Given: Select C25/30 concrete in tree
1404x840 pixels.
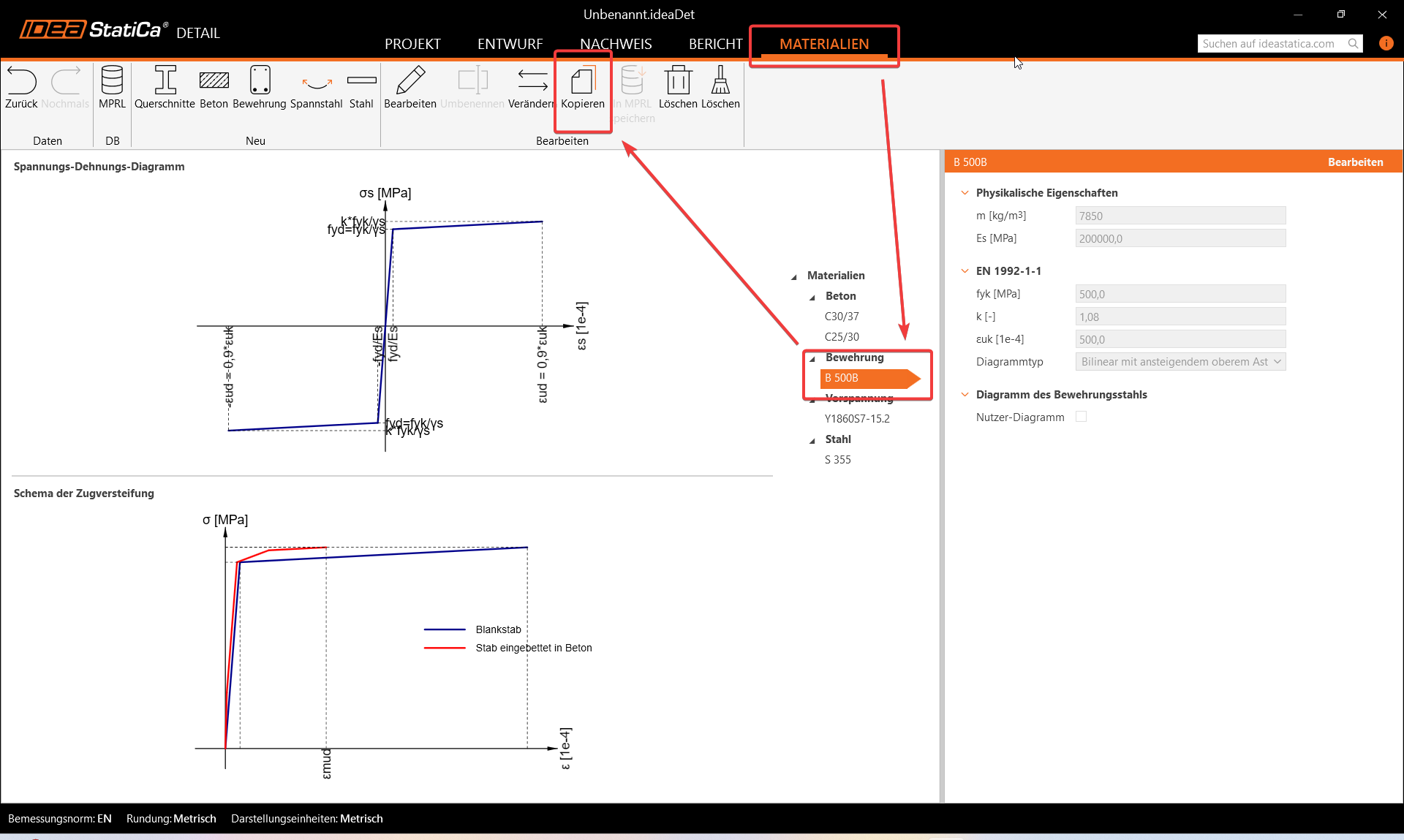Looking at the screenshot, I should point(842,337).
